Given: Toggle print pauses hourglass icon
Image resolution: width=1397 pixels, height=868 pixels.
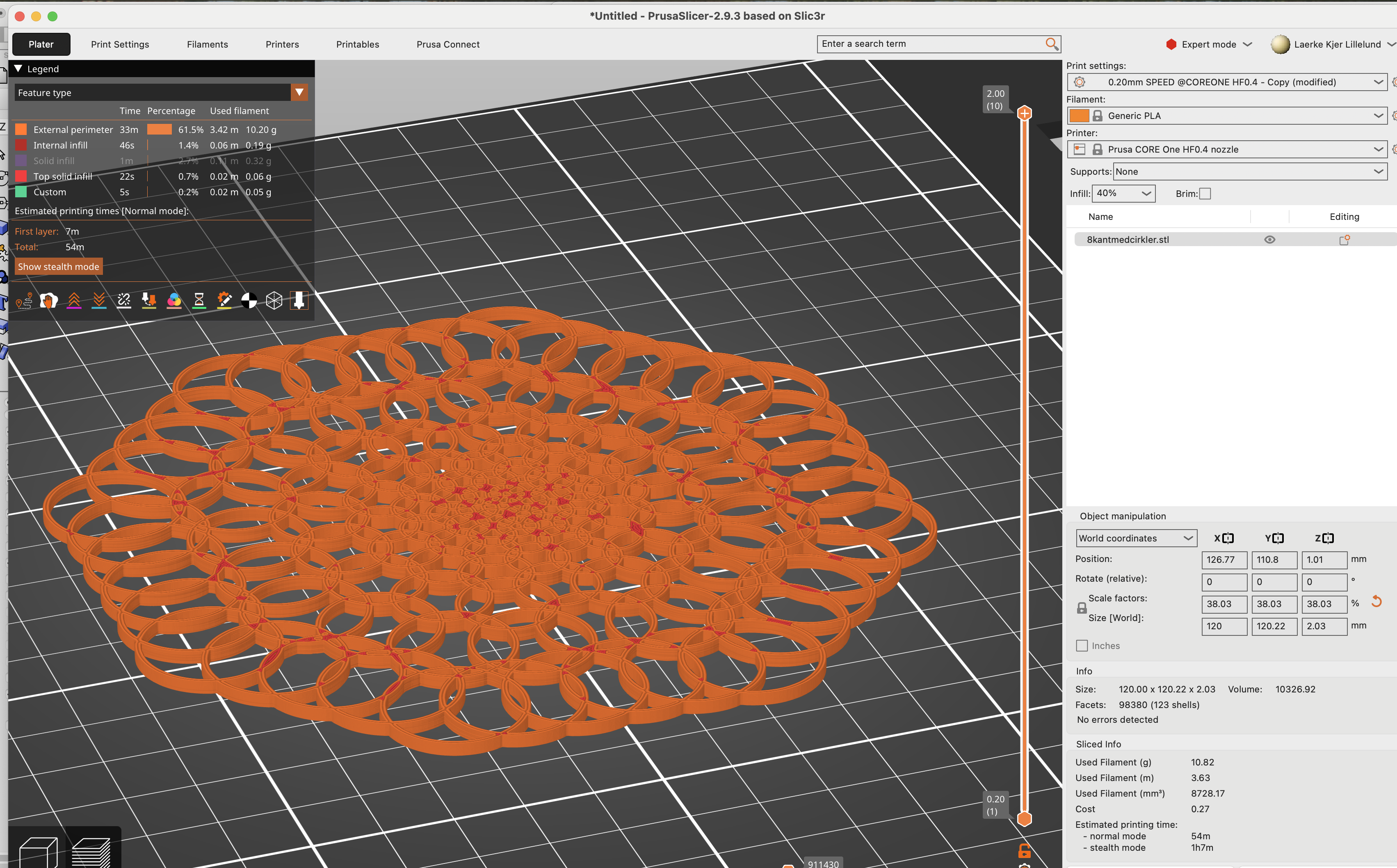Looking at the screenshot, I should (x=199, y=300).
